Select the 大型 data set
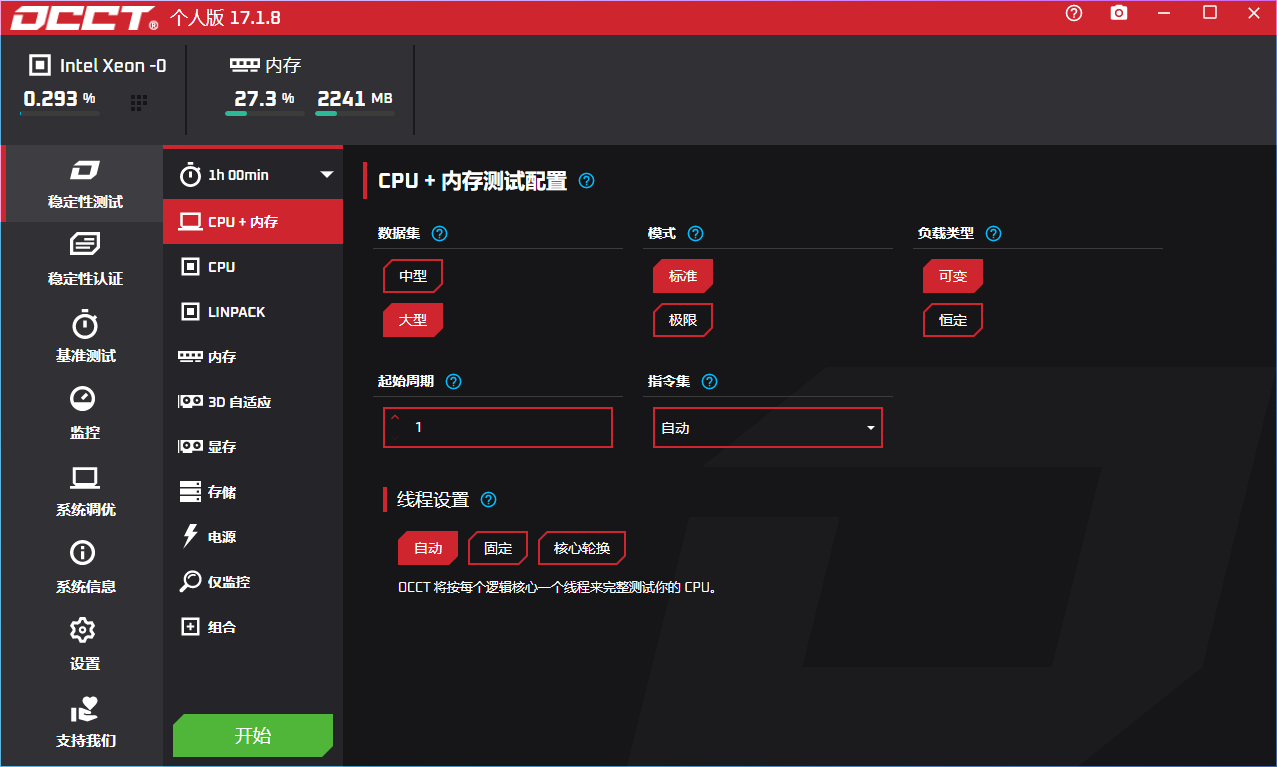Screen dimensions: 1277x767 click(x=413, y=320)
